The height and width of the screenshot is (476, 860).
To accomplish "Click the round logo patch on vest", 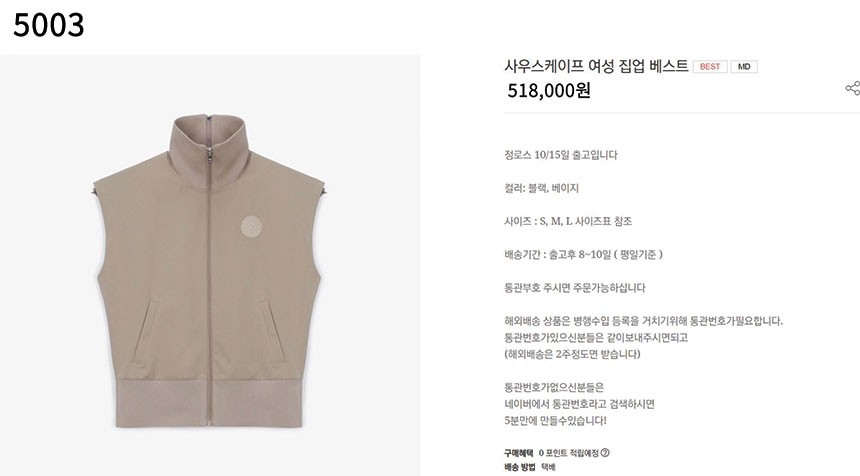I will 252,226.
